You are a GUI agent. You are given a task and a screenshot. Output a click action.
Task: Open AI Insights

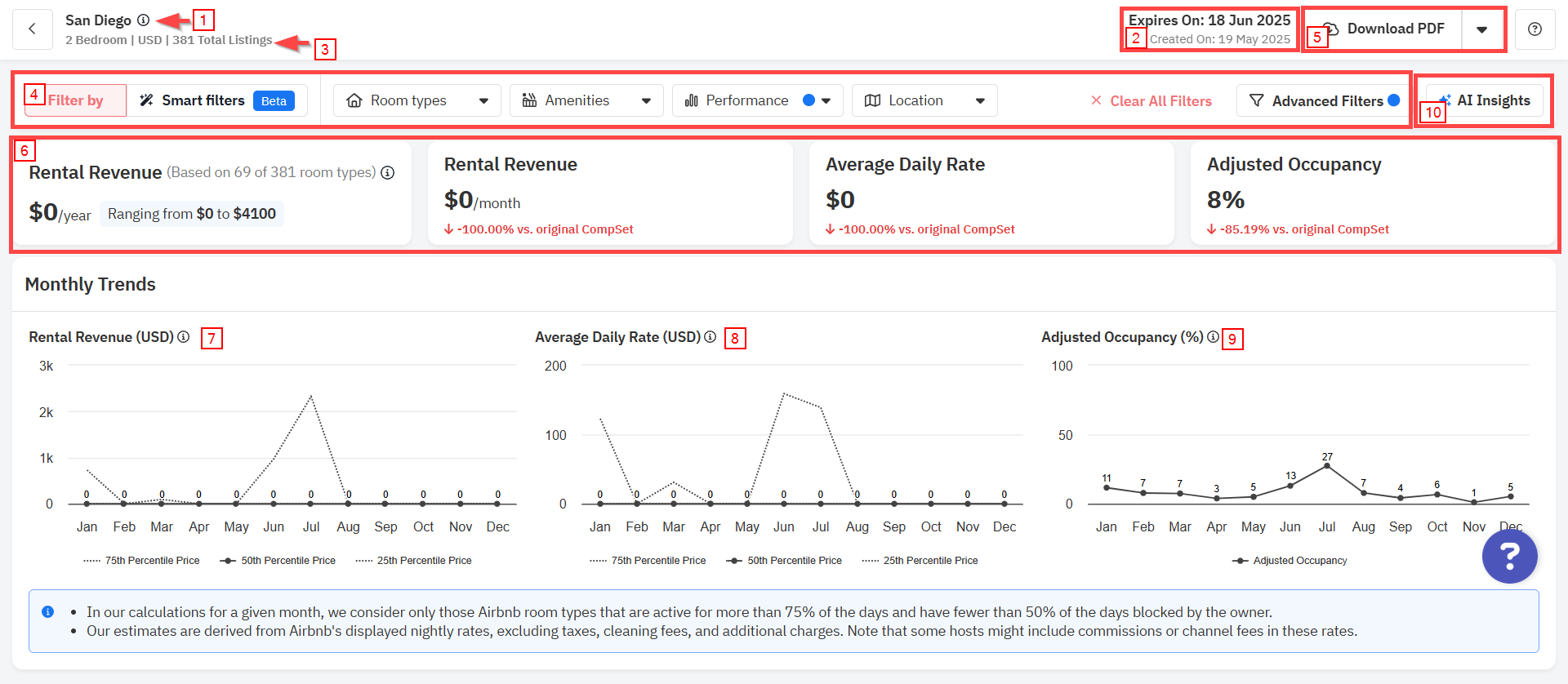(x=1484, y=100)
